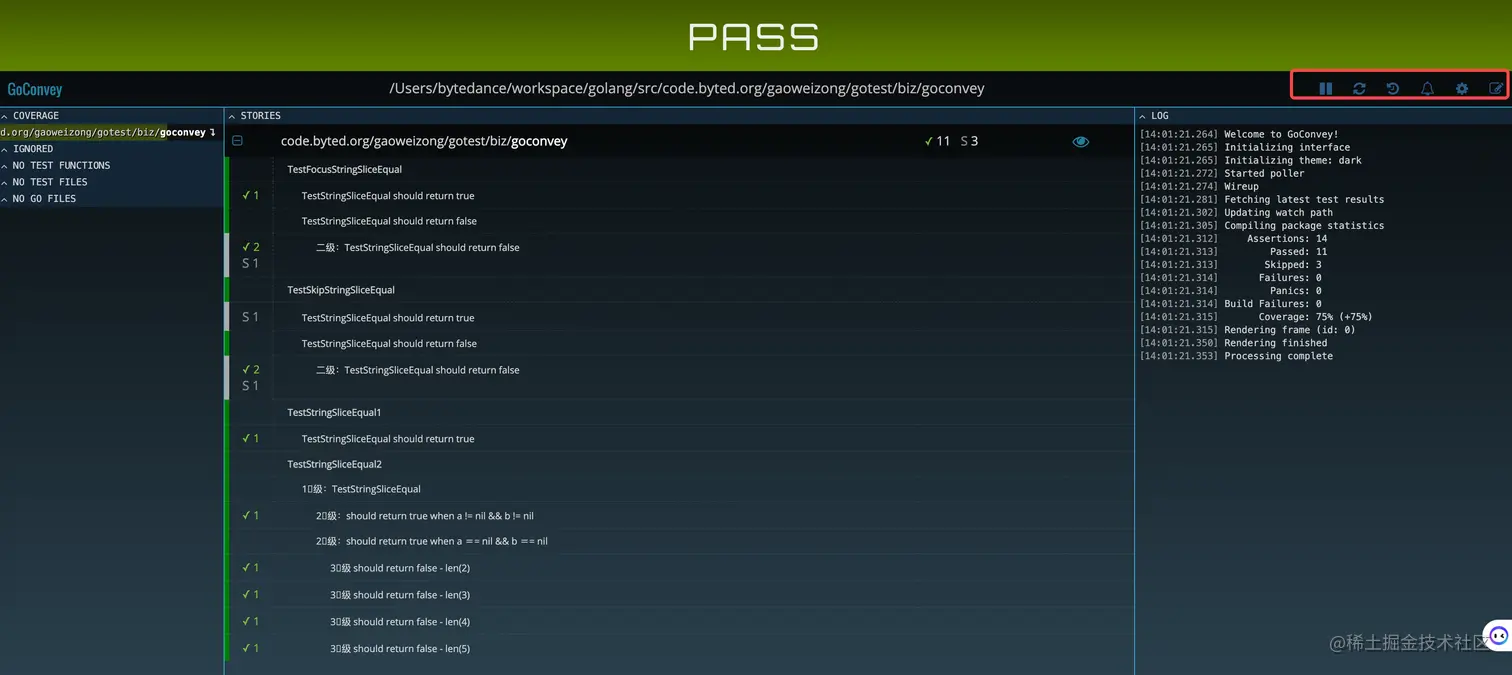1512x675 pixels.
Task: Pause the GoConvey auto-test watcher
Action: (1325, 88)
